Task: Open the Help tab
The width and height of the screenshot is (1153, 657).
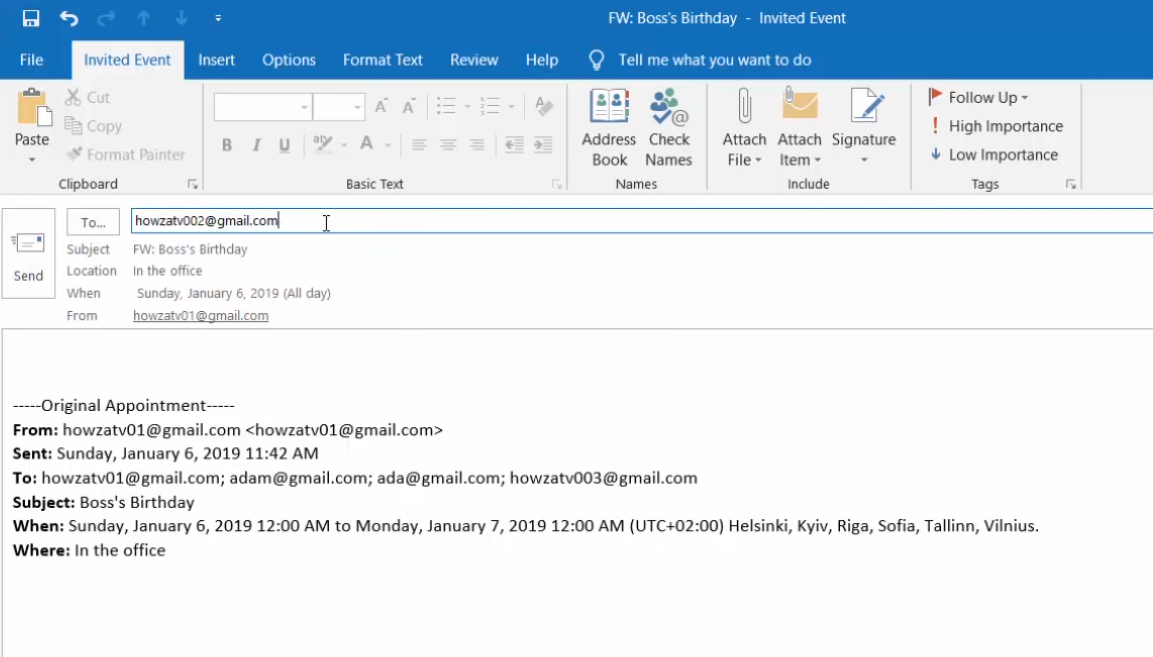Action: point(542,60)
